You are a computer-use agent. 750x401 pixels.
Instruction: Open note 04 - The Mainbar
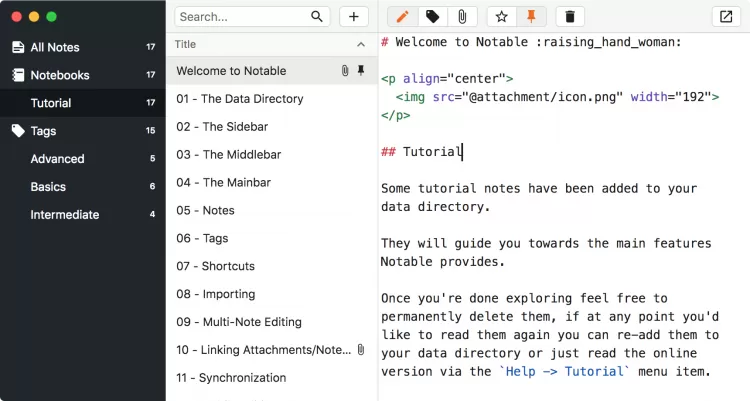point(272,182)
